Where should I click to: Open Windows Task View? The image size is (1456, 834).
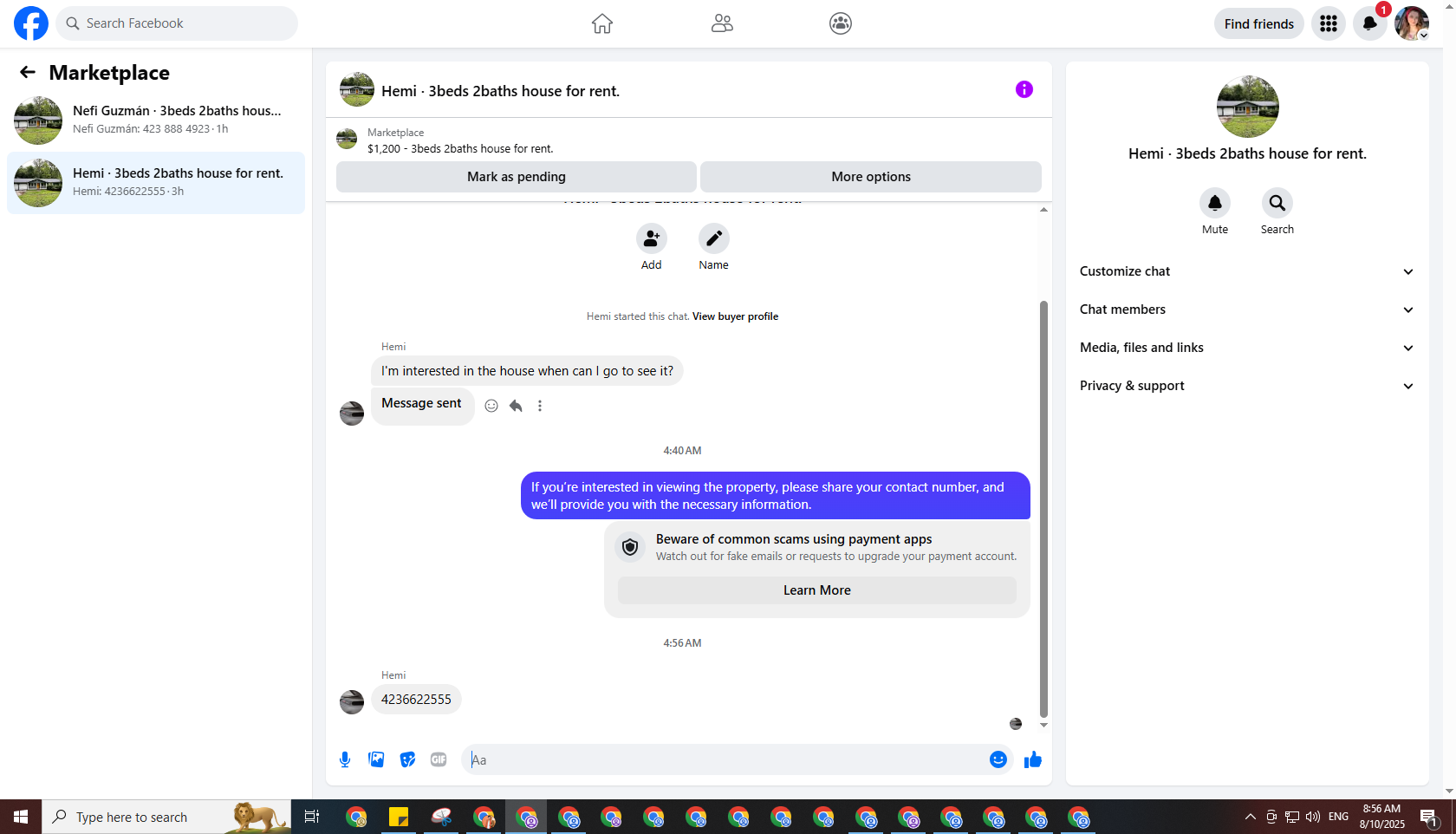tap(312, 817)
